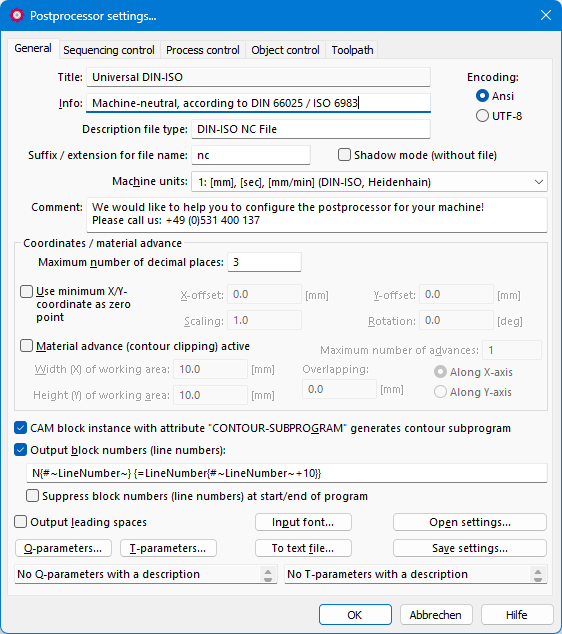Uncheck Output block numbers checkbox
The image size is (562, 634).
[21, 450]
